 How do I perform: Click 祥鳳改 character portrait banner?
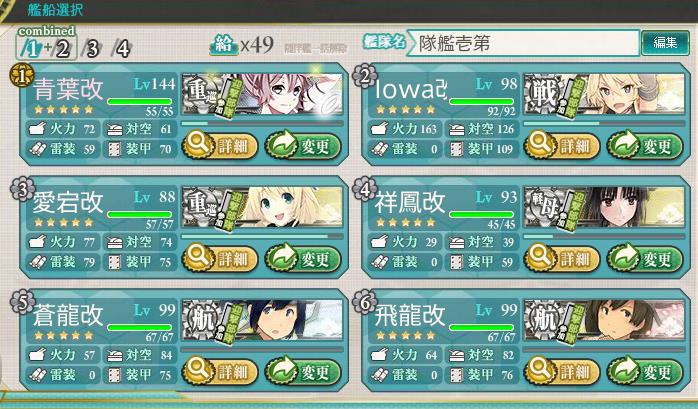[605, 206]
